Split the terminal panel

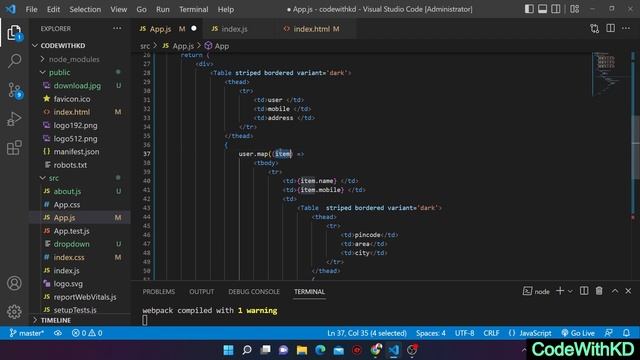pos(584,291)
